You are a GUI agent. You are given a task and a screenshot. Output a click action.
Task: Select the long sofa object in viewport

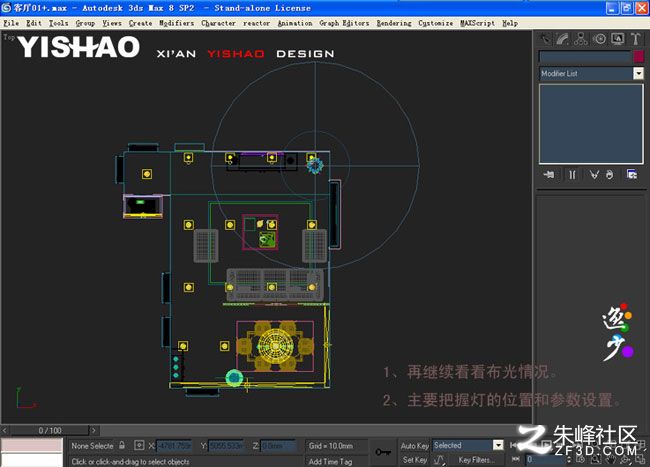pos(275,284)
